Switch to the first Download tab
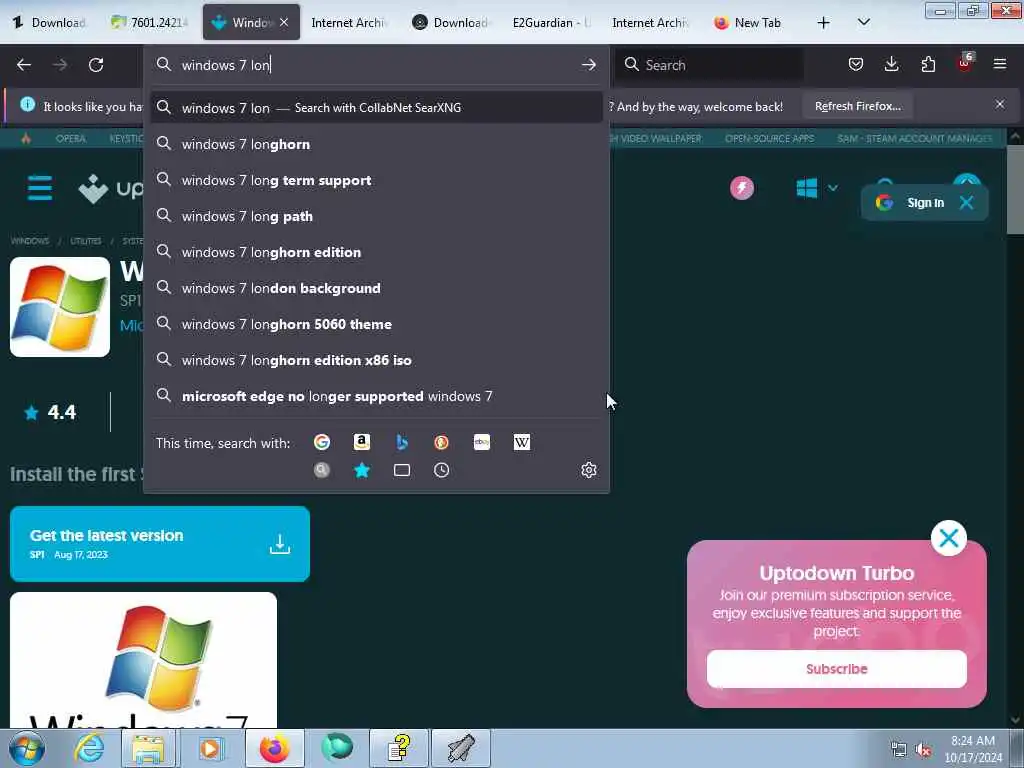Screen dimensions: 1024x768 click(x=50, y=22)
